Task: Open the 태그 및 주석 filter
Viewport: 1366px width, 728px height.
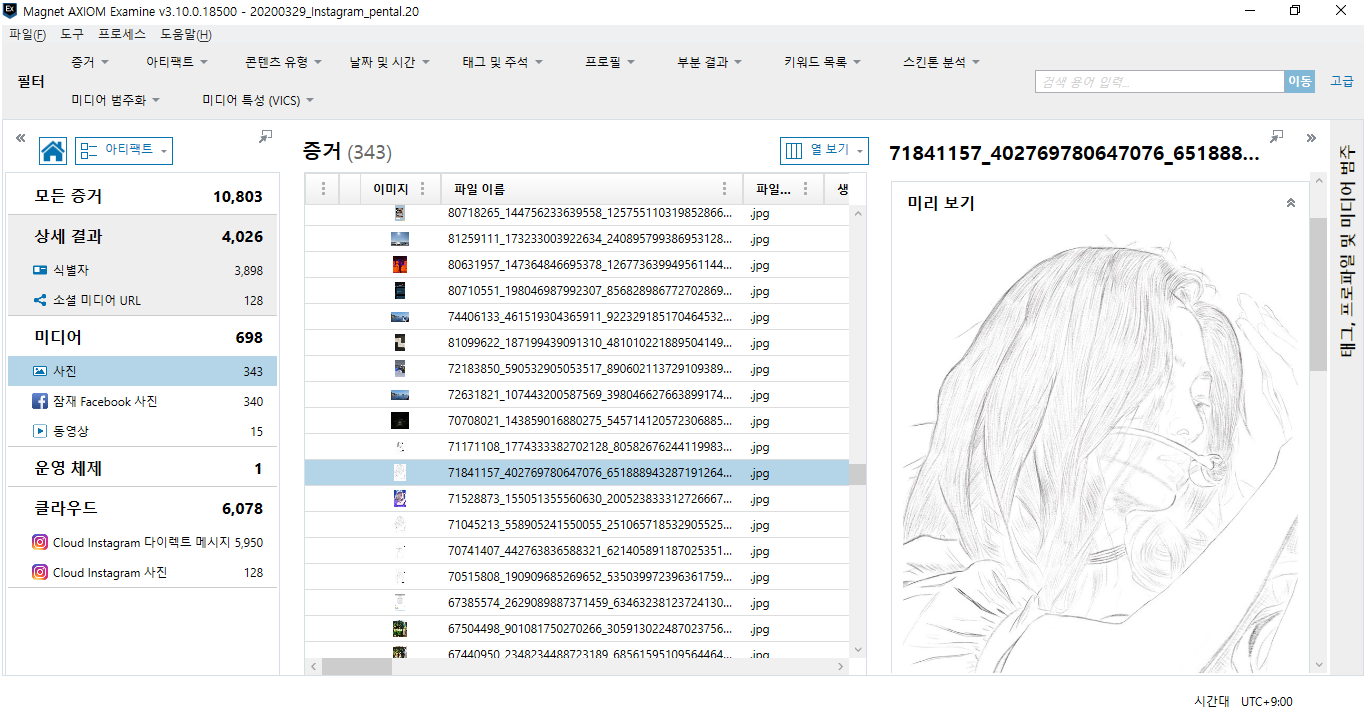Action: 502,62
